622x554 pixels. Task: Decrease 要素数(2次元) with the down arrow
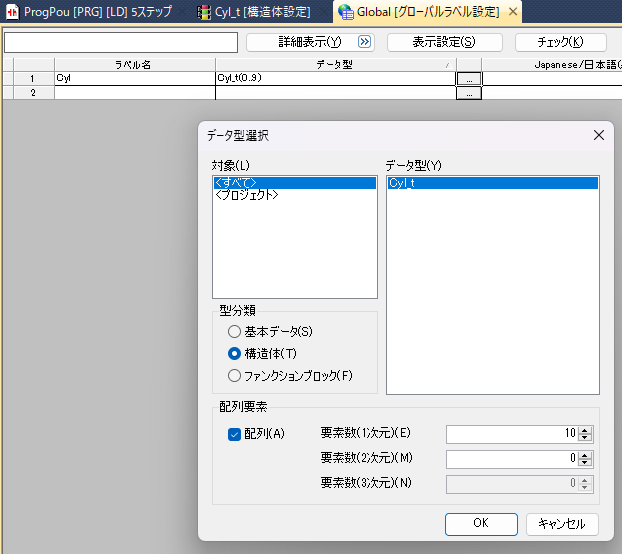pyautogui.click(x=584, y=463)
